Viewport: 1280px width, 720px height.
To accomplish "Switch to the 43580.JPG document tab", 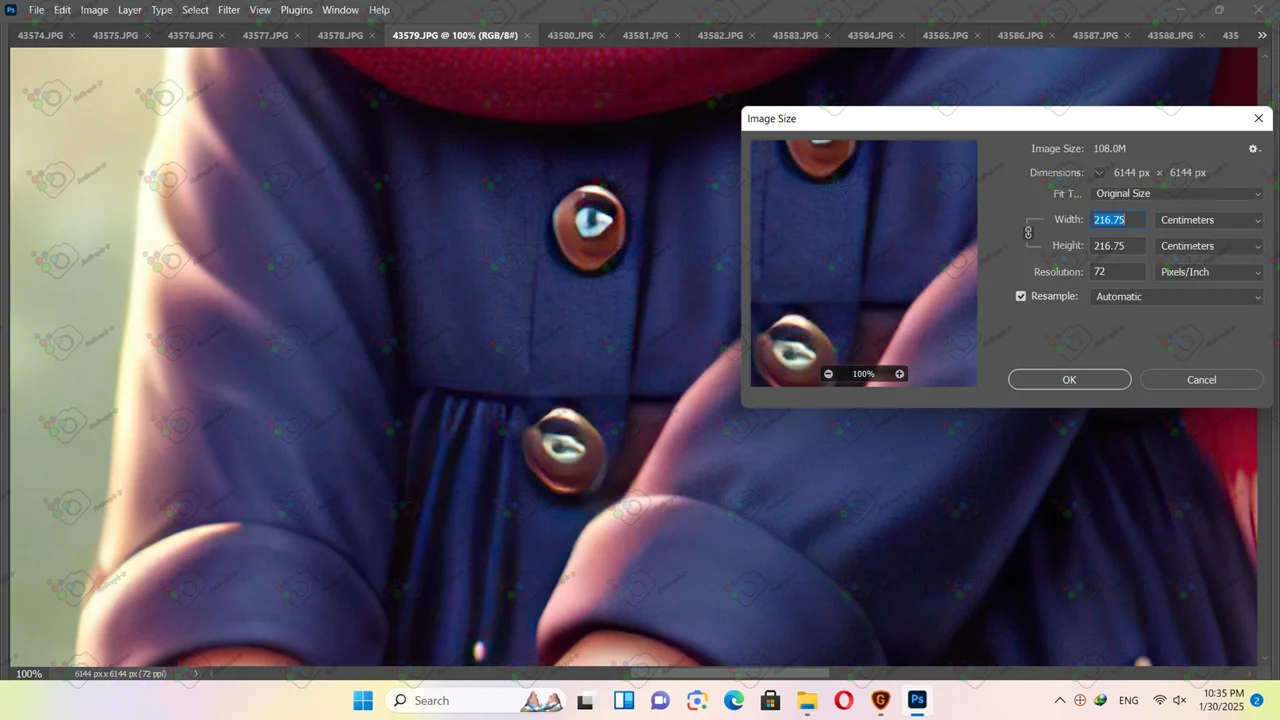I will (x=570, y=36).
